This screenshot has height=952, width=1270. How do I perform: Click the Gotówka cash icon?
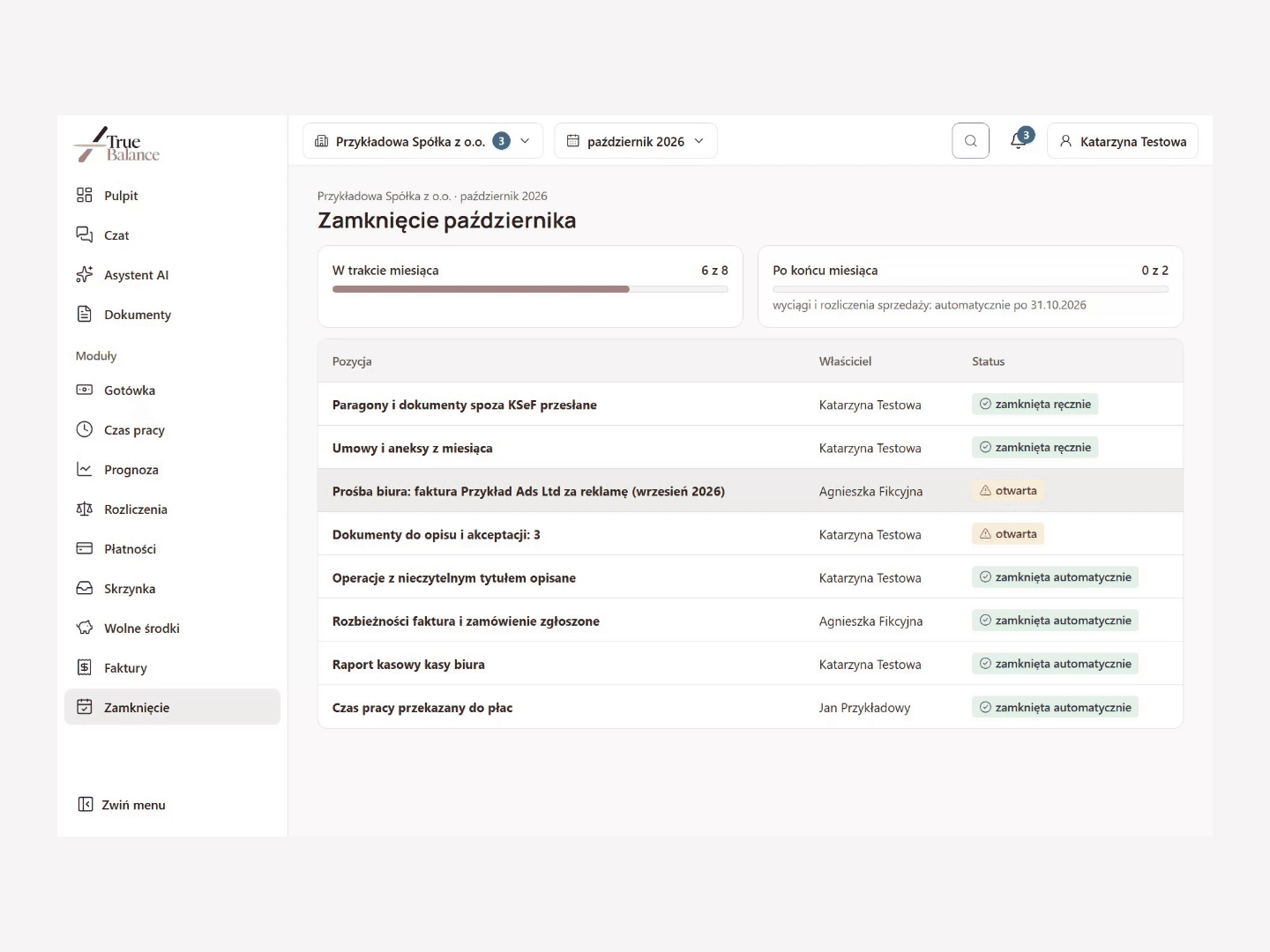(85, 390)
